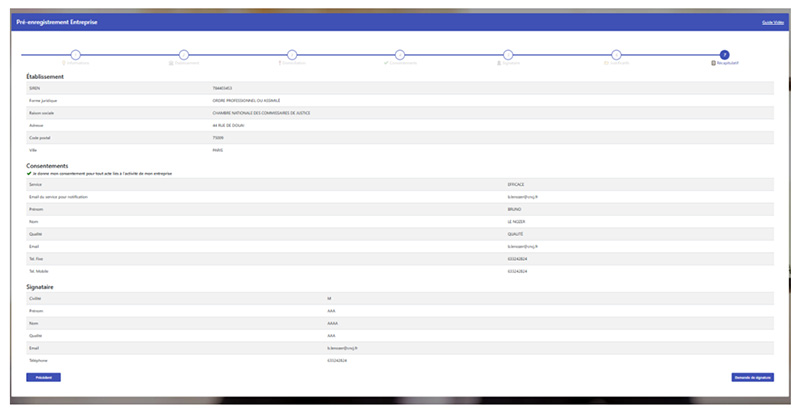Image resolution: width=800 pixels, height=412 pixels.
Task: Click the Signataire Téléphone value
Action: (x=336, y=359)
